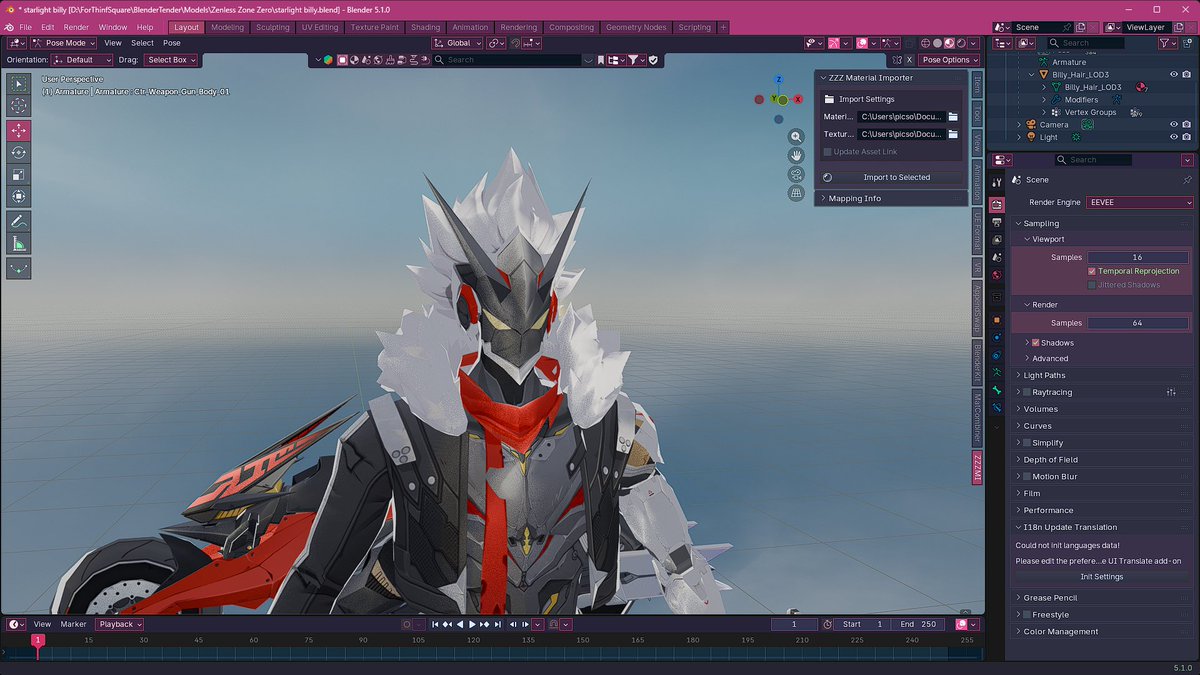Toggle the Shadows checkbox

(1036, 343)
